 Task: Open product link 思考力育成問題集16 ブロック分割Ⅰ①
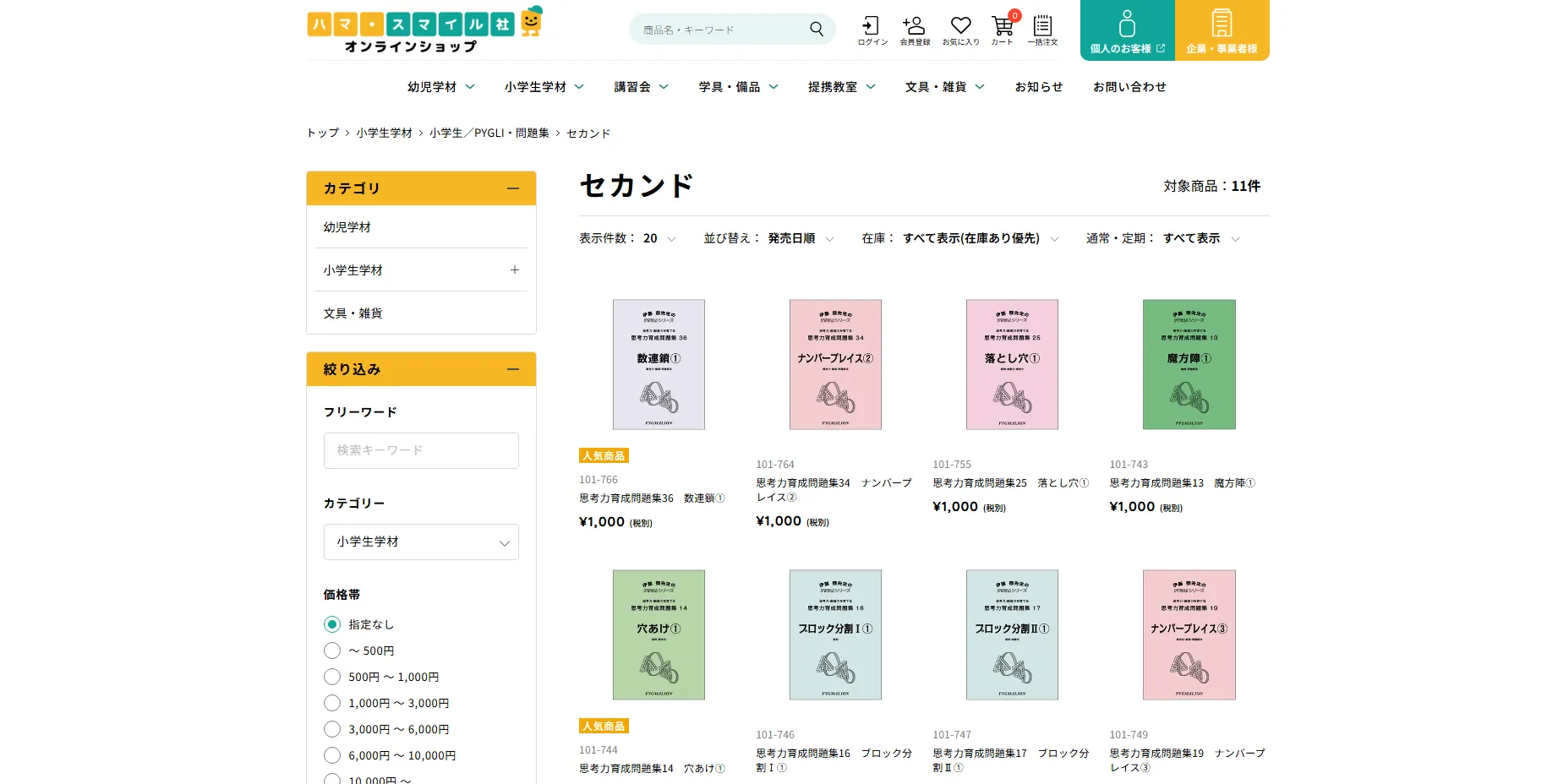tap(834, 760)
